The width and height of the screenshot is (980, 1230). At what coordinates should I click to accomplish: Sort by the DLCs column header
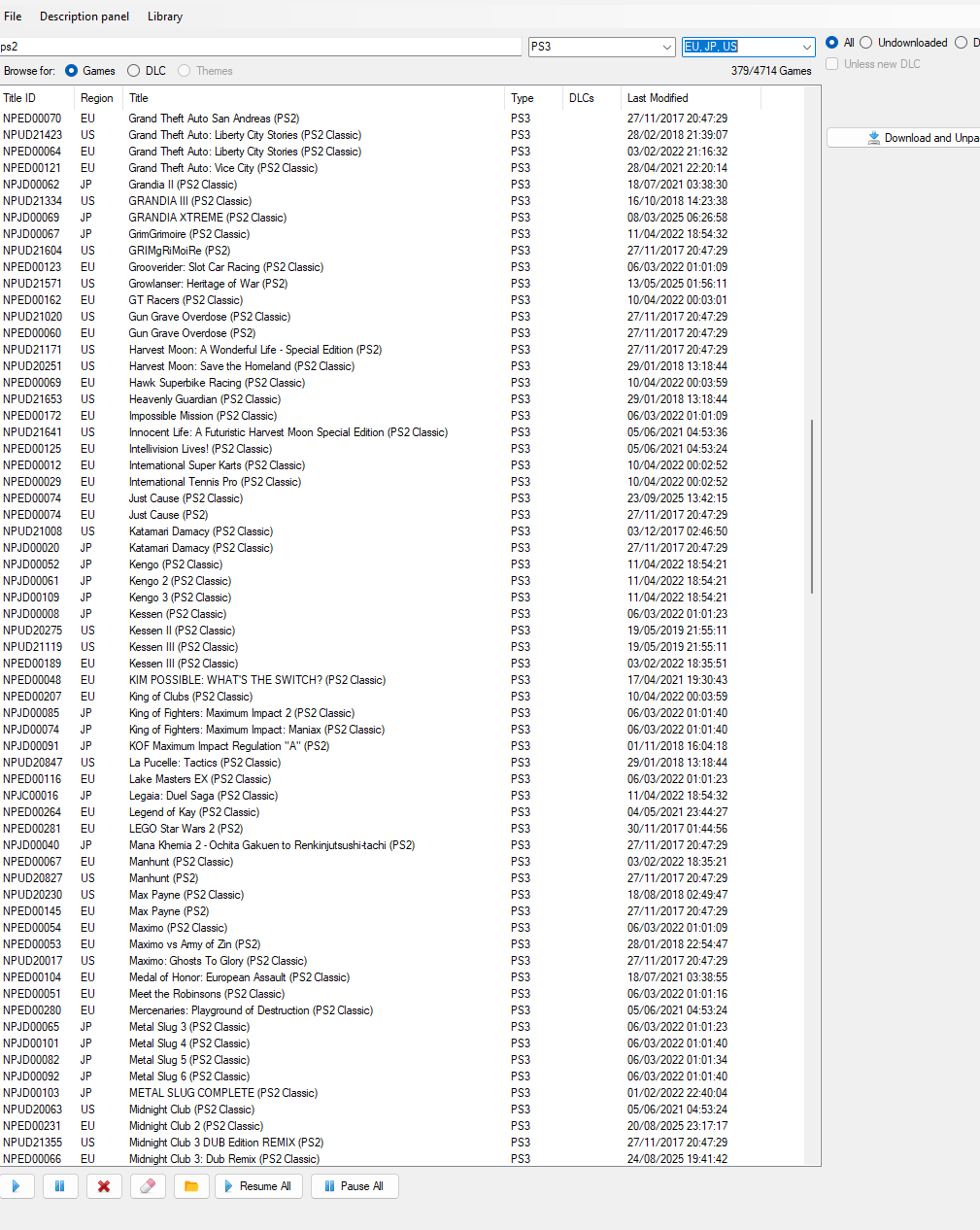click(x=591, y=98)
